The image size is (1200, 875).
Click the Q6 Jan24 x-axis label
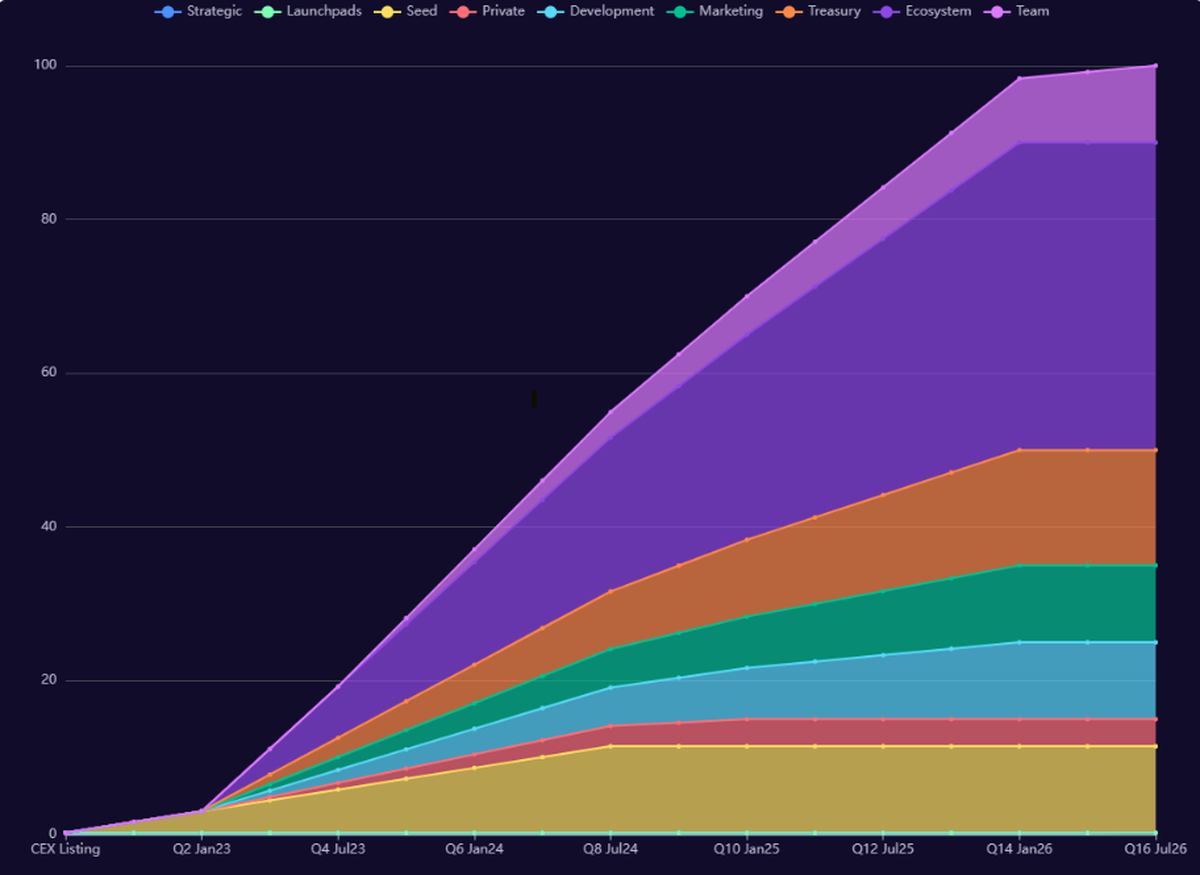[474, 849]
